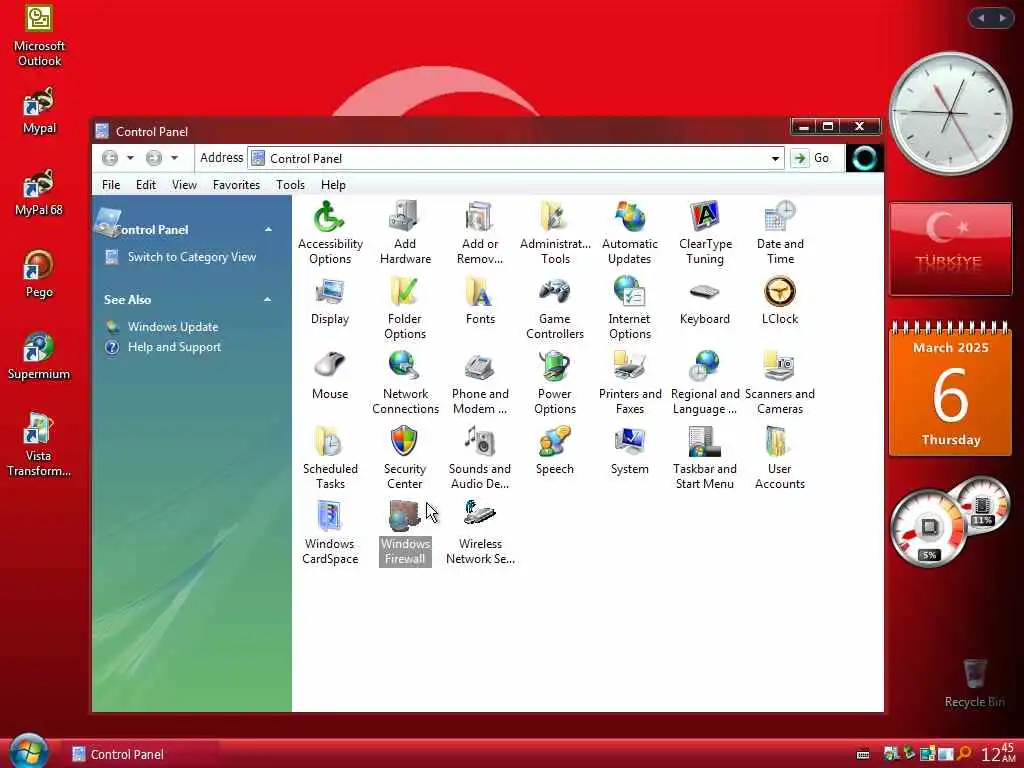The height and width of the screenshot is (768, 1024).
Task: Open the View menu
Action: (184, 185)
